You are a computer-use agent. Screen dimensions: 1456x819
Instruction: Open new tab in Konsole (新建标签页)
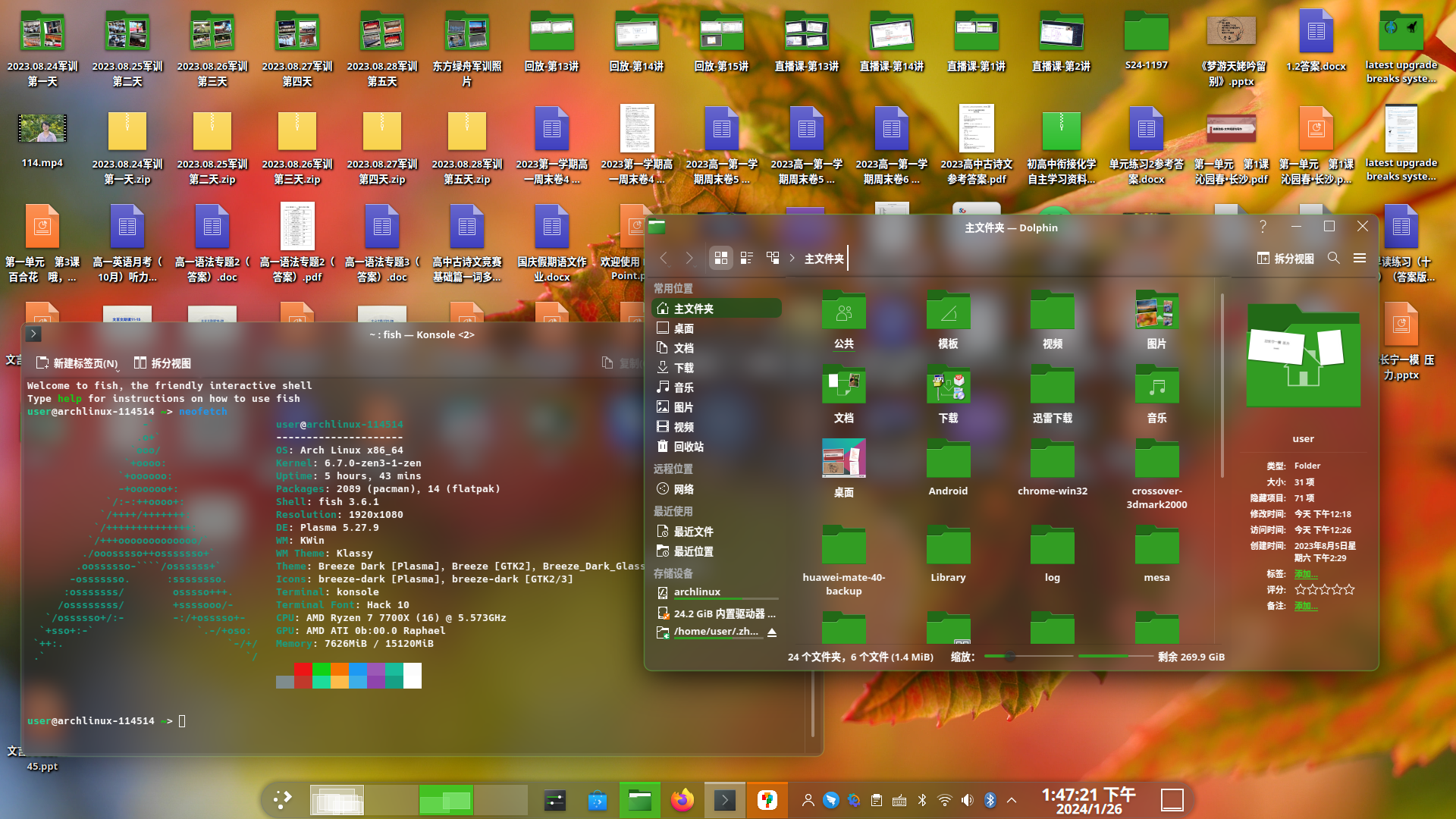tap(77, 363)
